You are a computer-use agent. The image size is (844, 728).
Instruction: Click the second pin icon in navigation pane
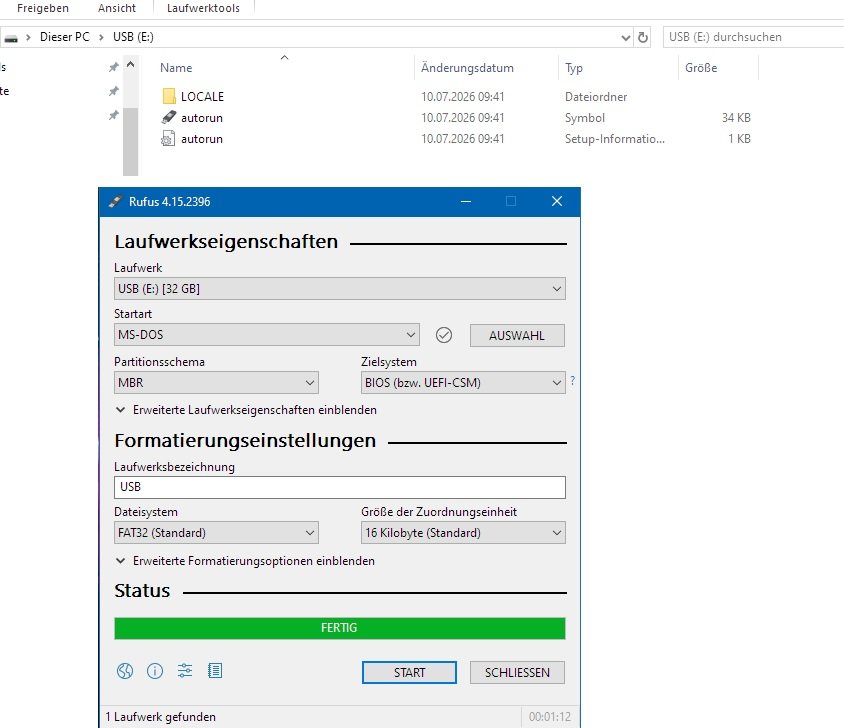point(114,91)
